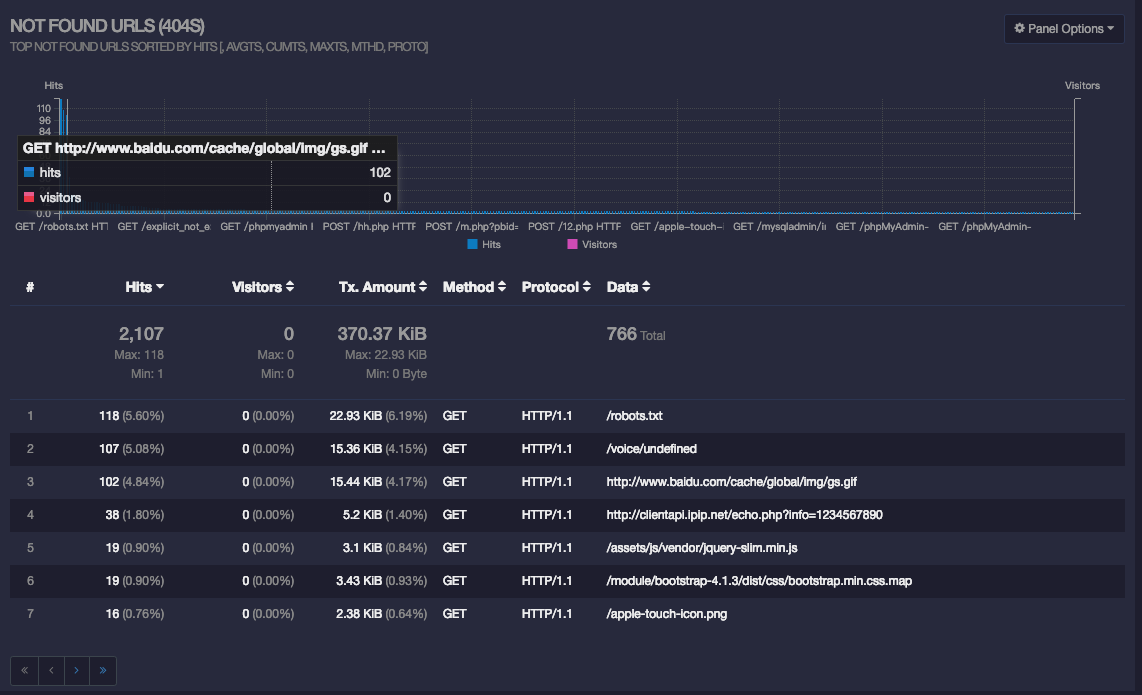
Task: Click the Data column sort icon
Action: pyautogui.click(x=647, y=286)
